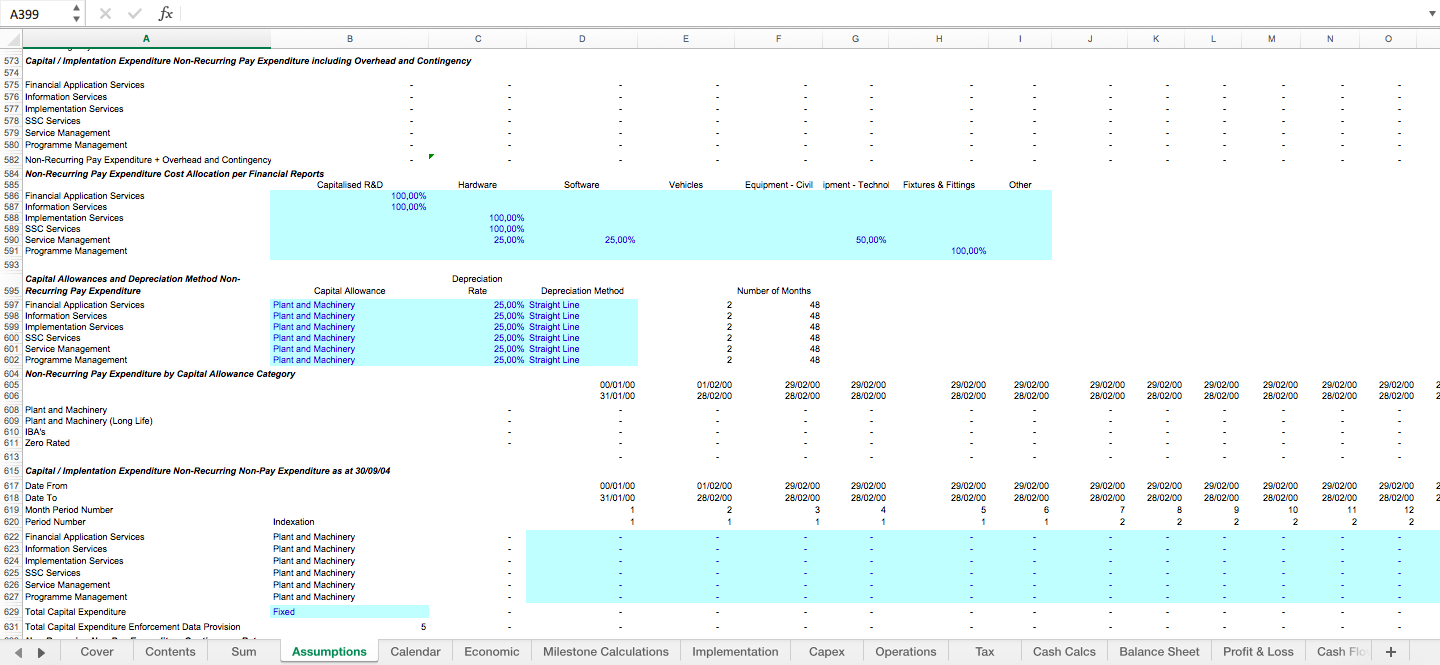Image resolution: width=1440 pixels, height=665 pixels.
Task: Click the cancel entry X icon
Action: [x=106, y=13]
